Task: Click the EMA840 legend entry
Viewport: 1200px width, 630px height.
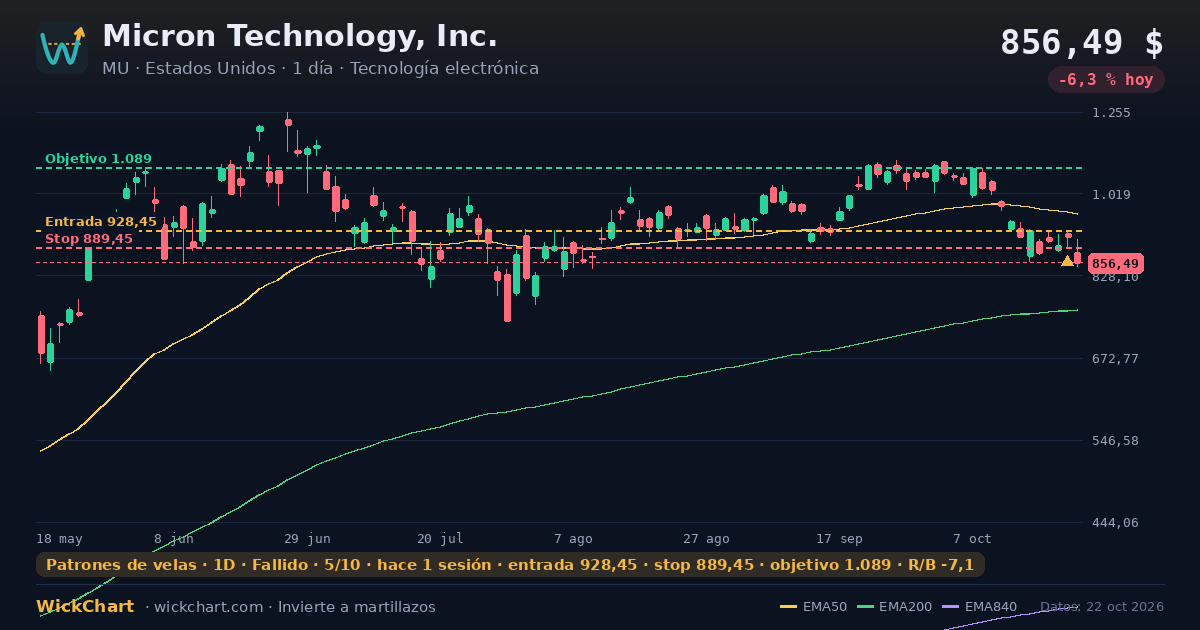Action: click(979, 607)
